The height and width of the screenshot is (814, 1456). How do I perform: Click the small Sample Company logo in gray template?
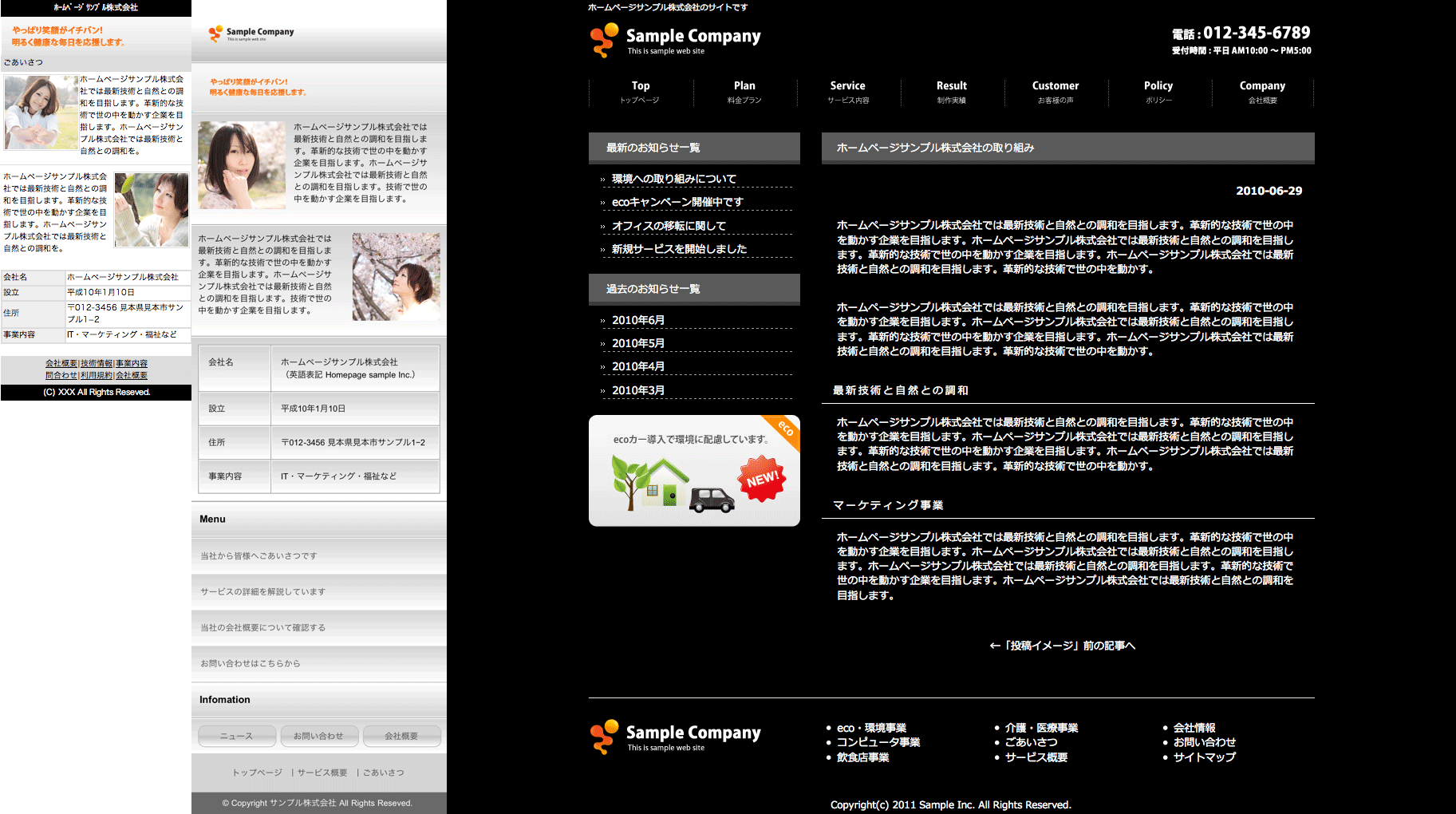[x=251, y=34]
